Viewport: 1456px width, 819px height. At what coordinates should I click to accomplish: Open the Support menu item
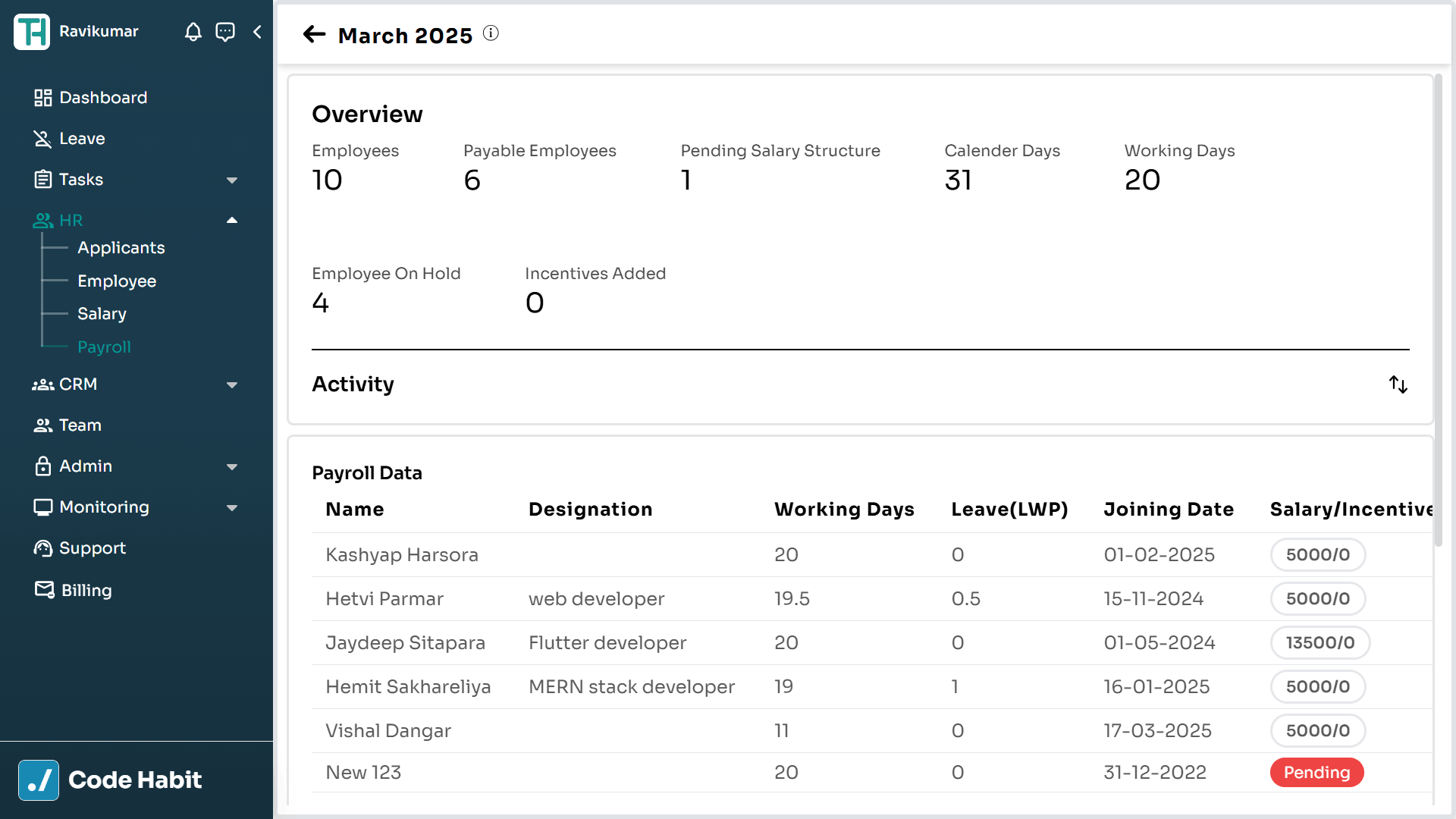pyautogui.click(x=93, y=548)
